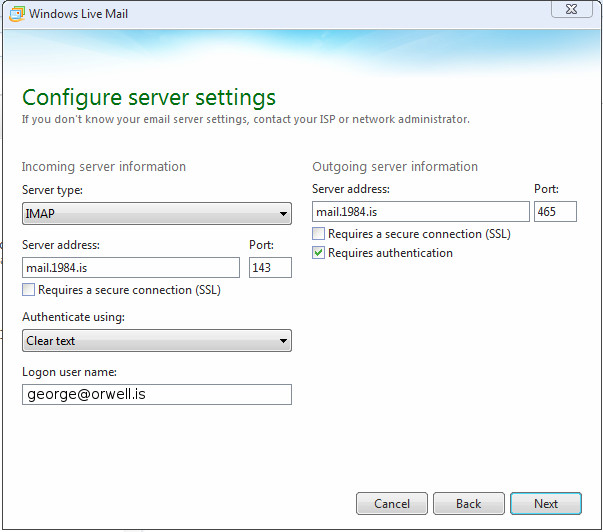The image size is (603, 532).
Task: Click the outgoing Server address field
Action: coord(420,212)
